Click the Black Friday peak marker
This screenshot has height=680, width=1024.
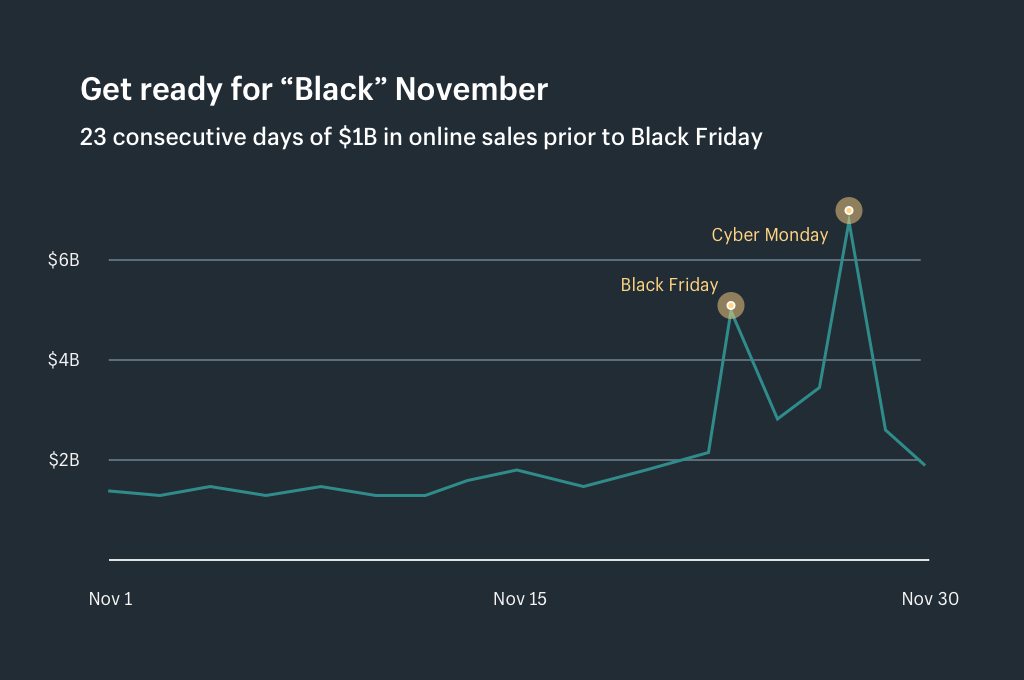point(731,305)
